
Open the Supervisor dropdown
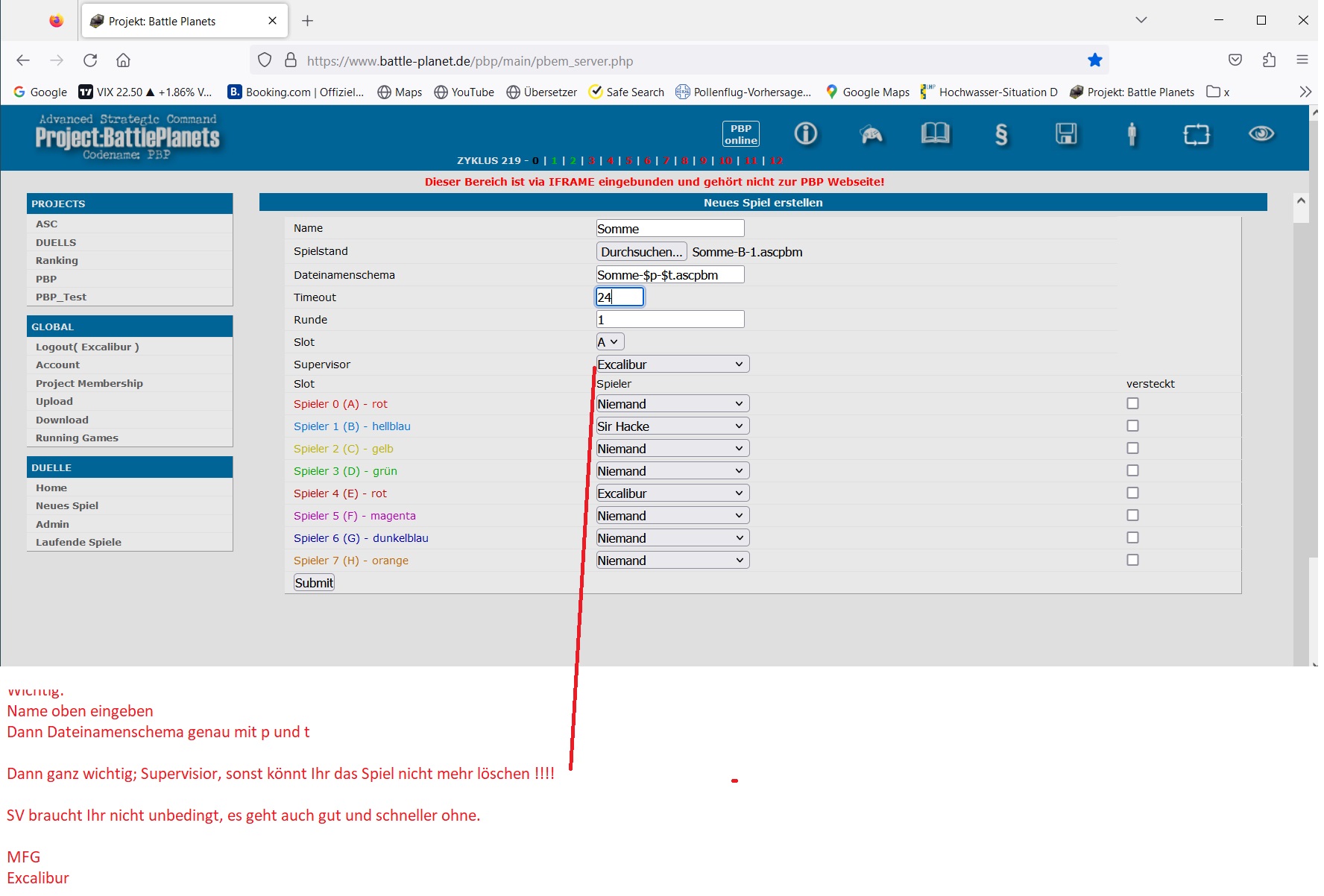click(x=672, y=365)
